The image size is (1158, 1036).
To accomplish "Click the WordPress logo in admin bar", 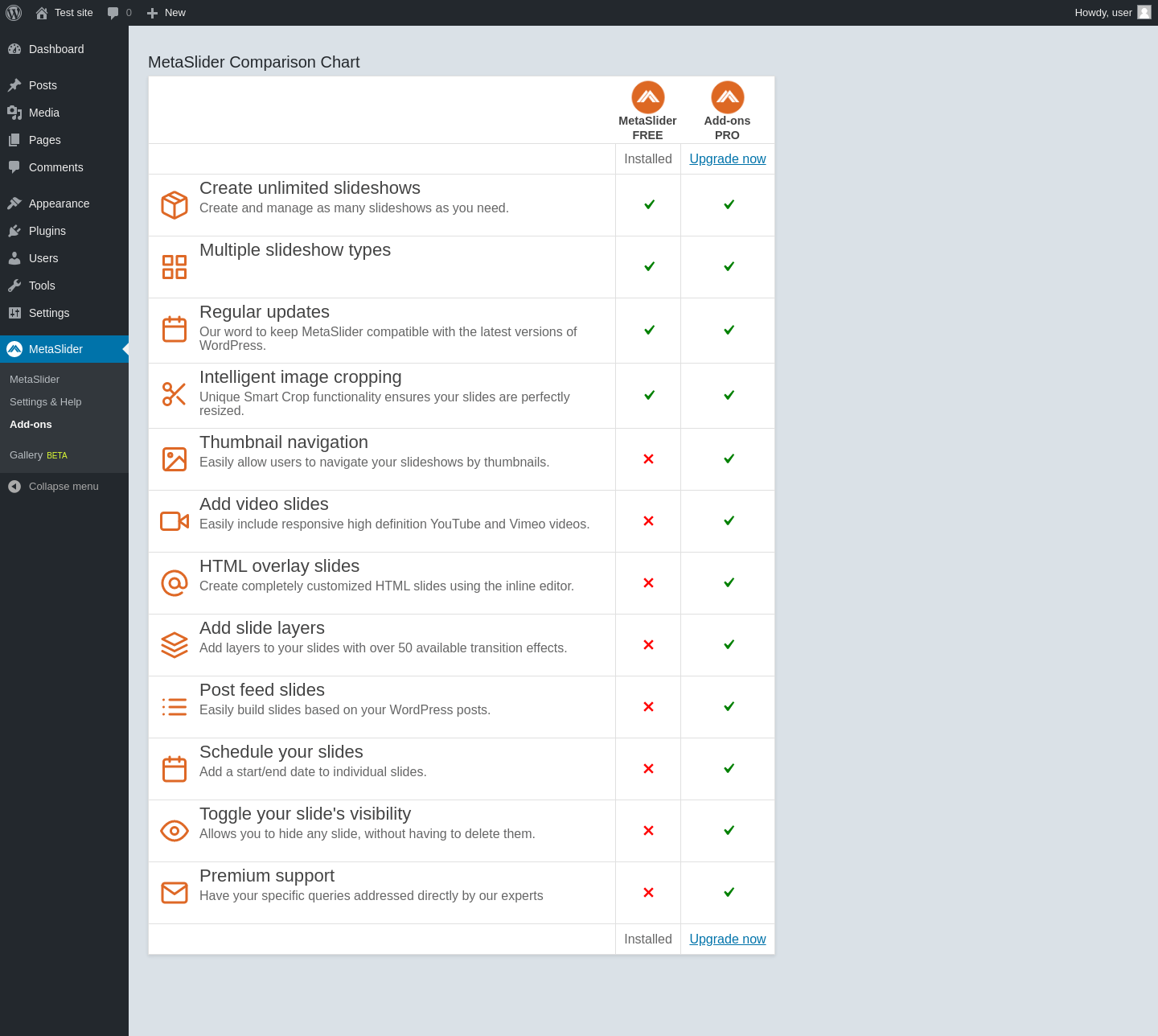I will 14,13.
